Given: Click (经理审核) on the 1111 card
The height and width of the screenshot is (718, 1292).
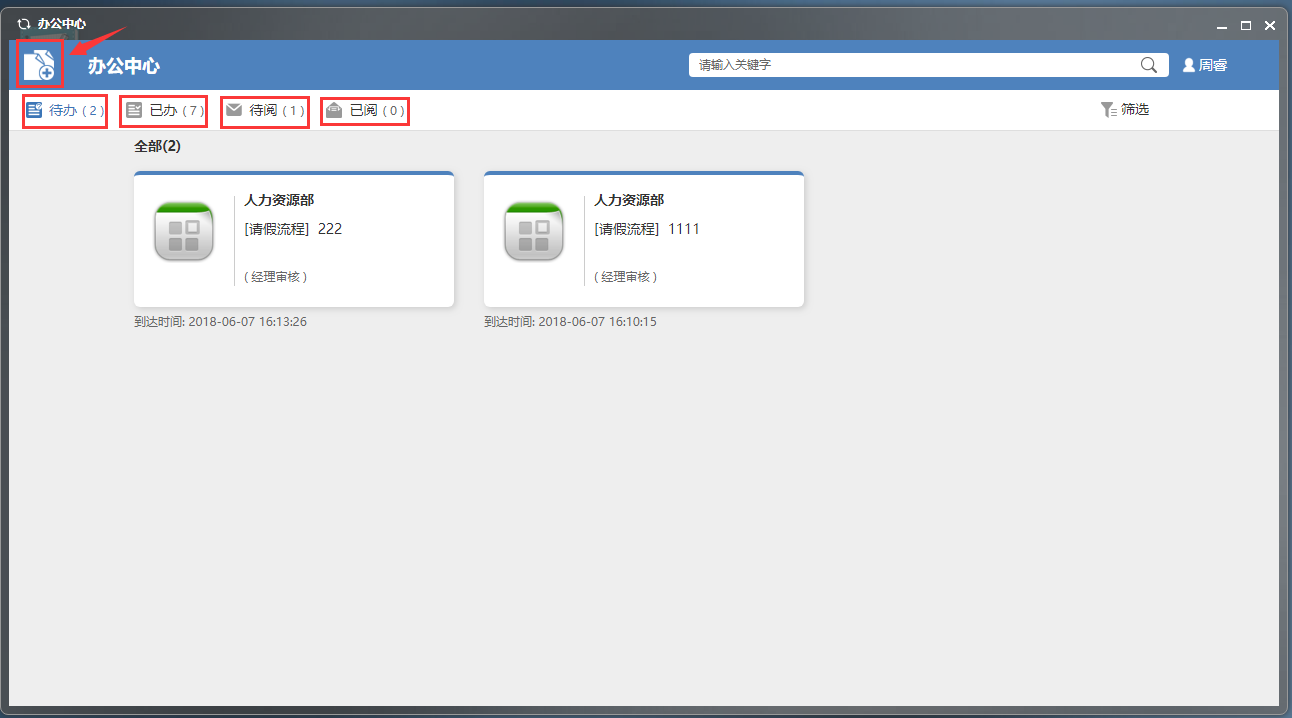Looking at the screenshot, I should point(626,277).
